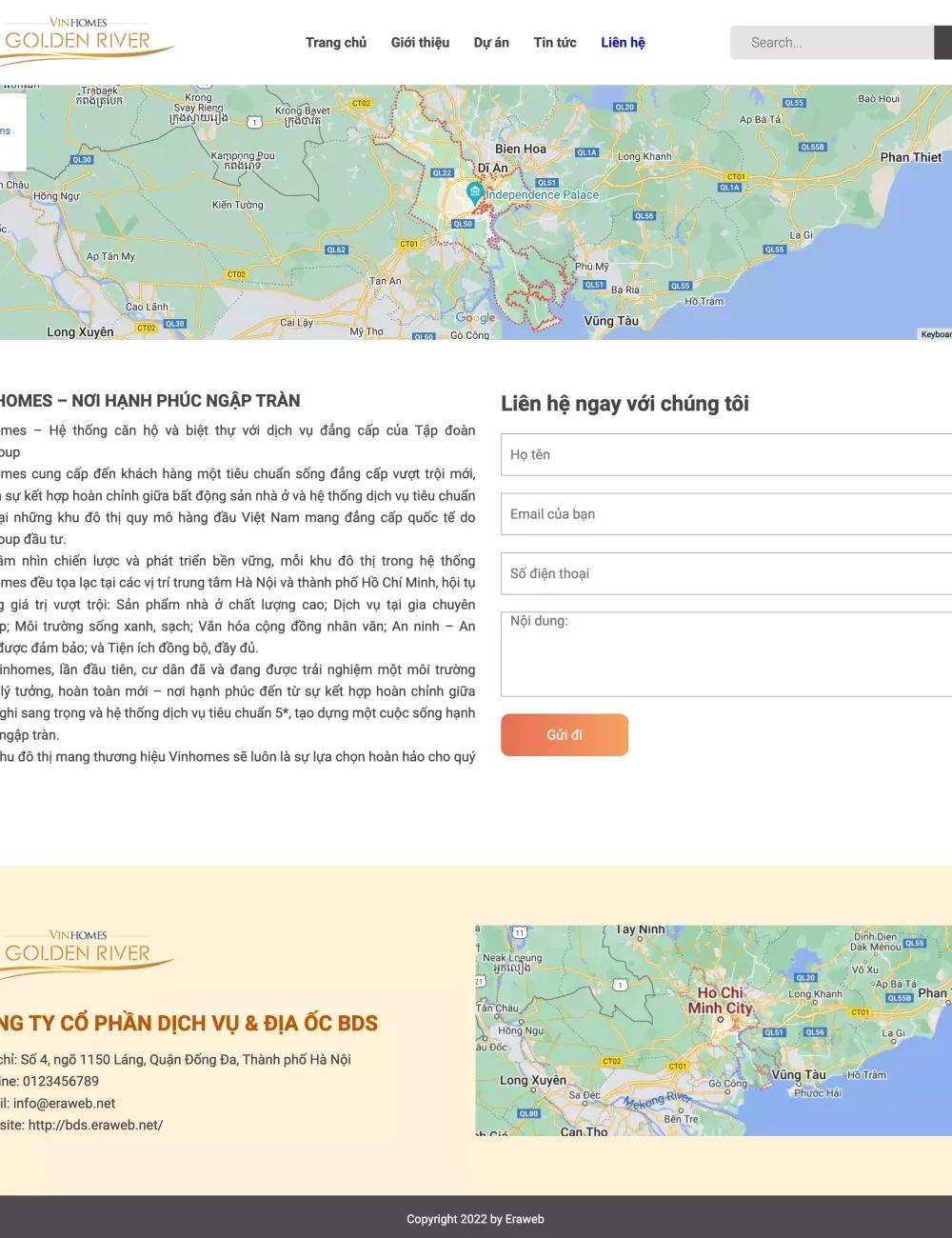The width and height of the screenshot is (952, 1238).
Task: Click inside the Nội dung textarea
Action: (725, 654)
